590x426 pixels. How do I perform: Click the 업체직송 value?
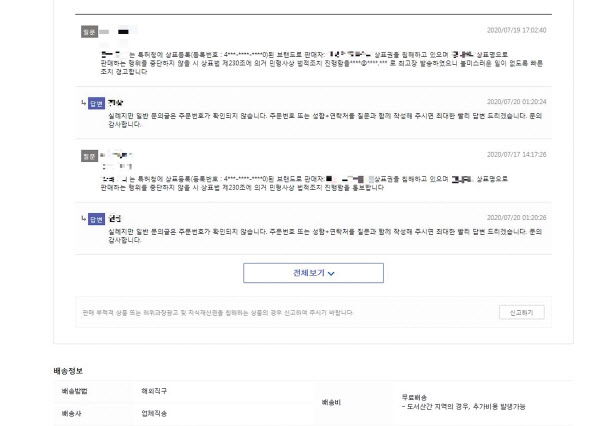click(x=154, y=414)
